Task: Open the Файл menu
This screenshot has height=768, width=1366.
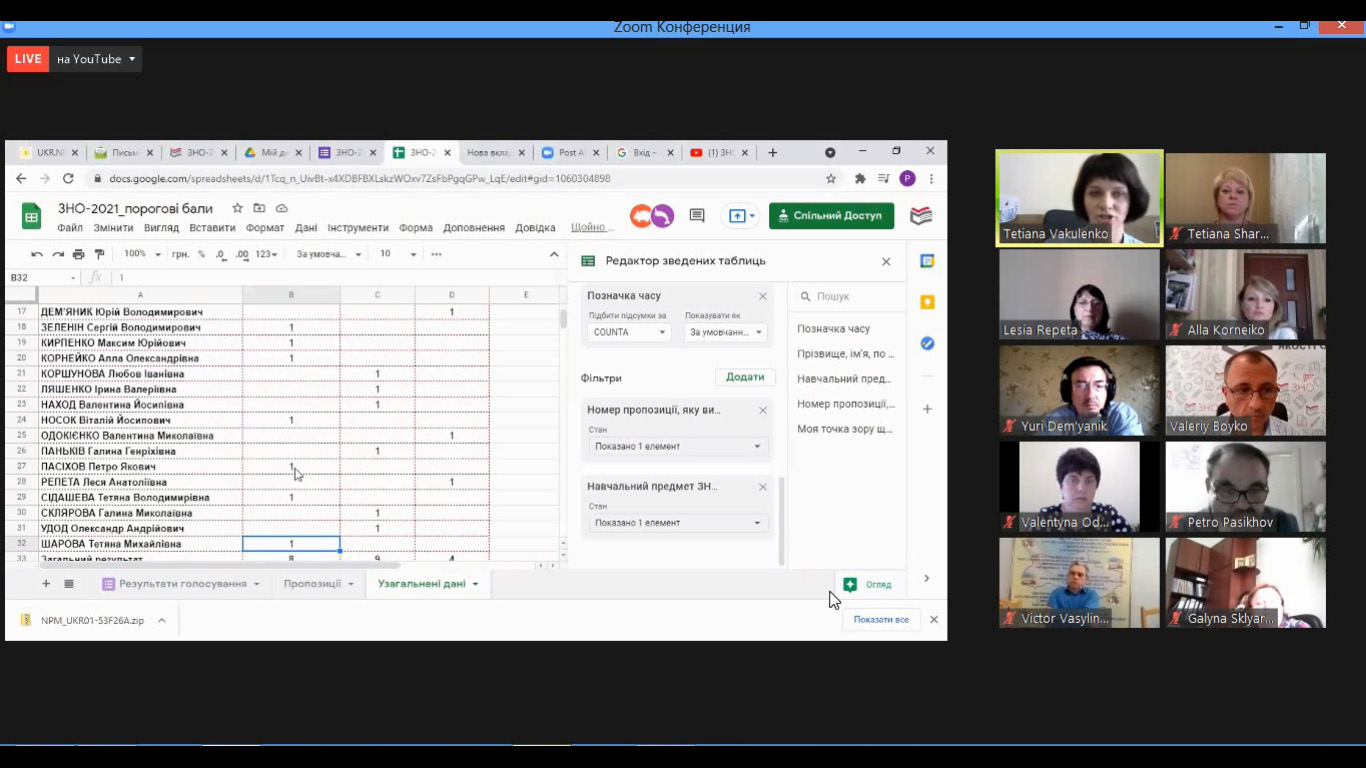Action: tap(70, 228)
